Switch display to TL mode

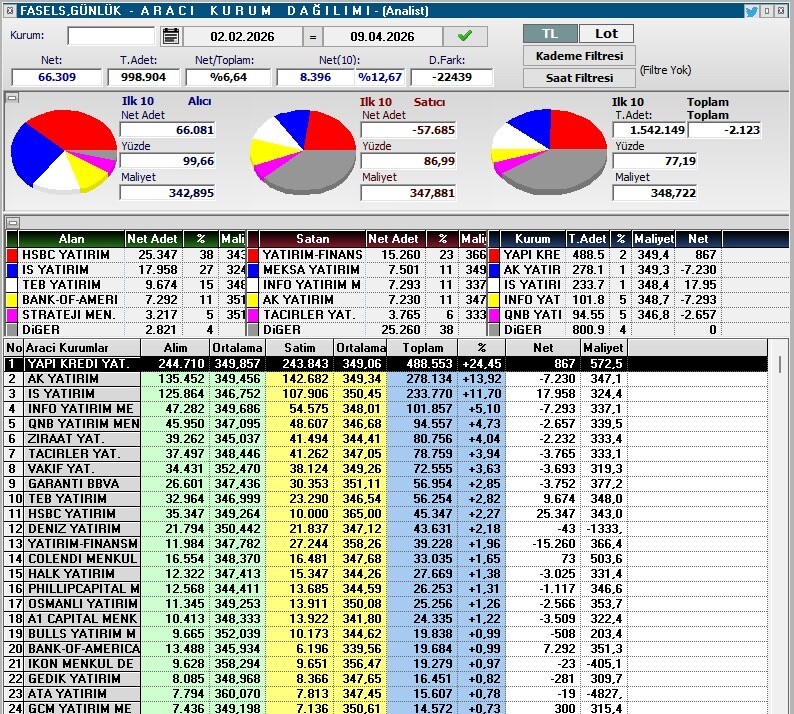coord(549,34)
